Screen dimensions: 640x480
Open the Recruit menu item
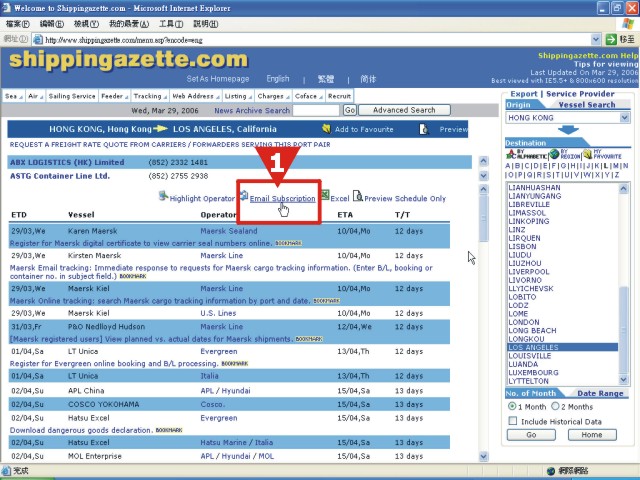click(x=339, y=96)
